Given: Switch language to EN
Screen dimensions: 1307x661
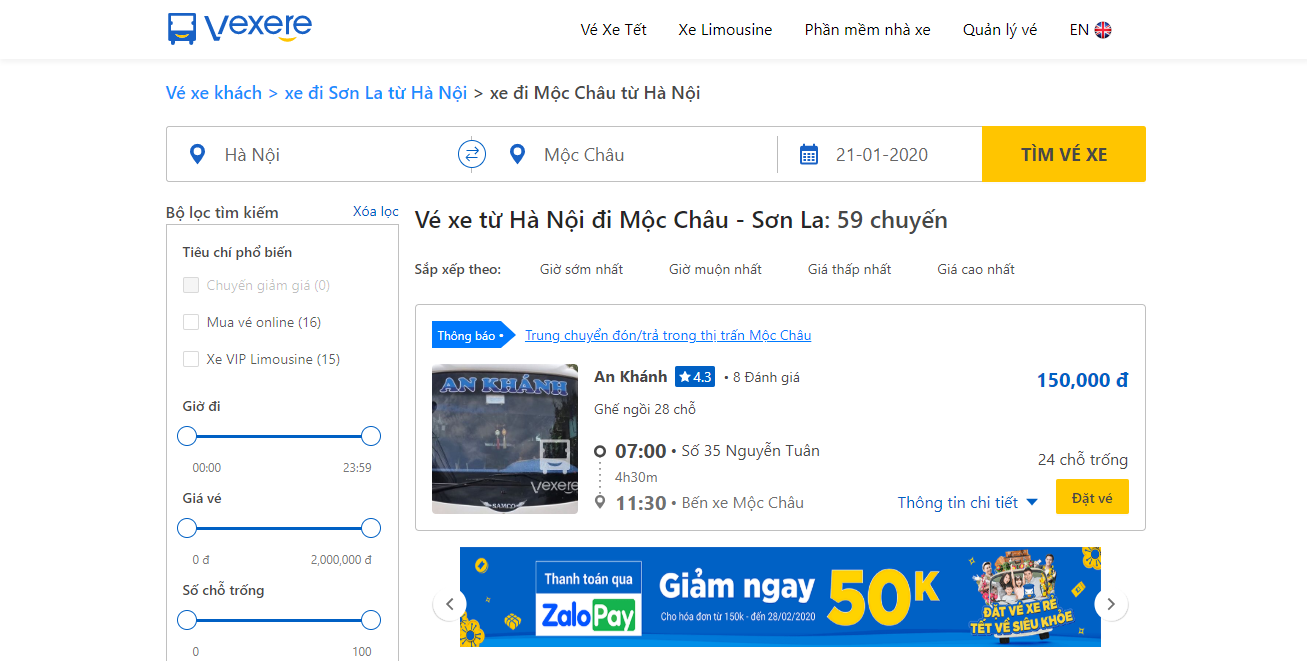Looking at the screenshot, I should point(1079,30).
